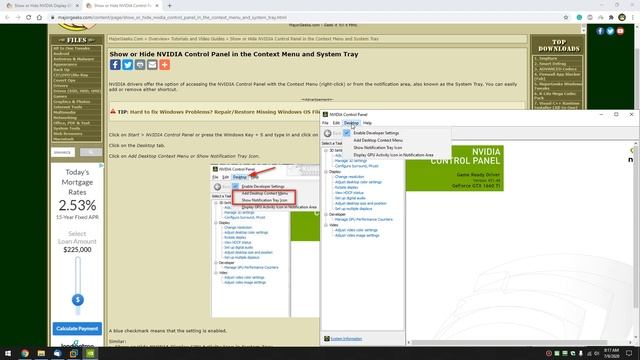Reload the page in Chrome
This screenshot has width=640, height=360.
pyautogui.click(x=29, y=18)
